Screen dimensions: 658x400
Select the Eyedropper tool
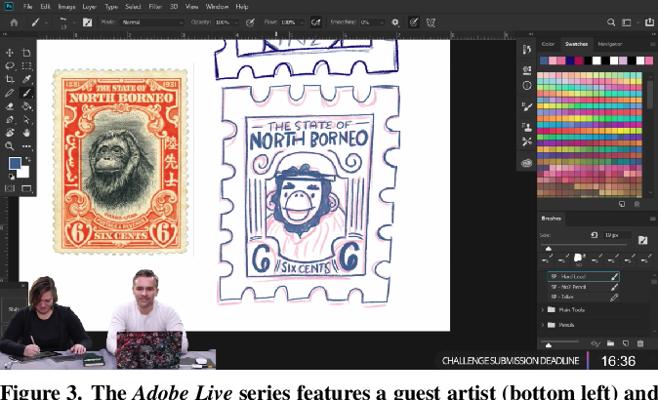pos(26,79)
